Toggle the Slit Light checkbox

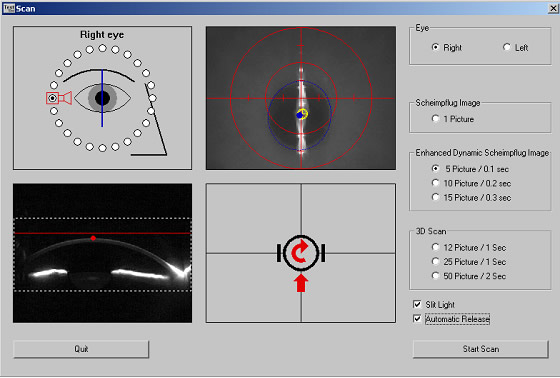coord(417,304)
